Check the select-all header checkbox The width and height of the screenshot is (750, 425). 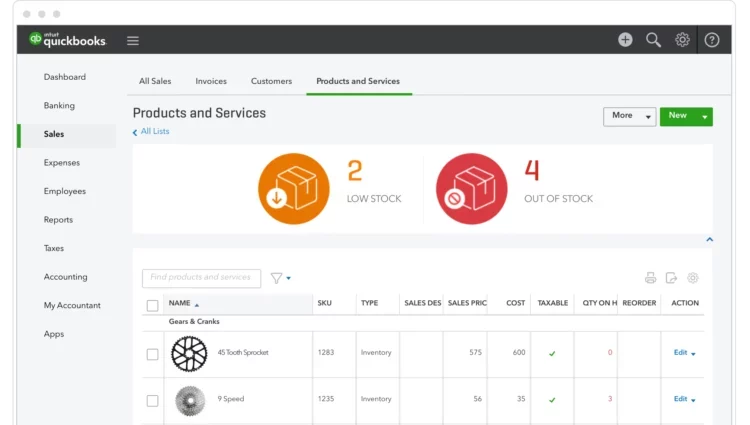[153, 305]
